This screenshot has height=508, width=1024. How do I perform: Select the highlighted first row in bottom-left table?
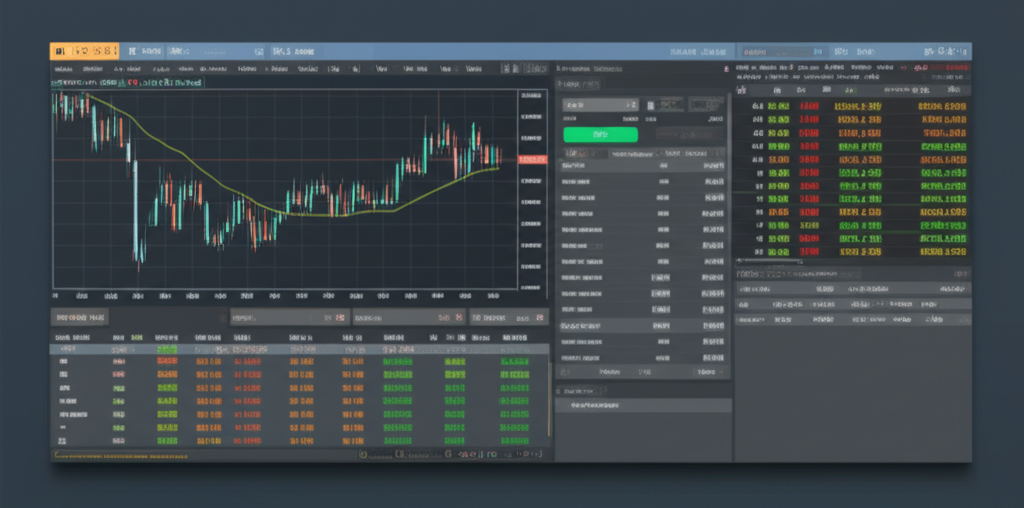(300, 349)
